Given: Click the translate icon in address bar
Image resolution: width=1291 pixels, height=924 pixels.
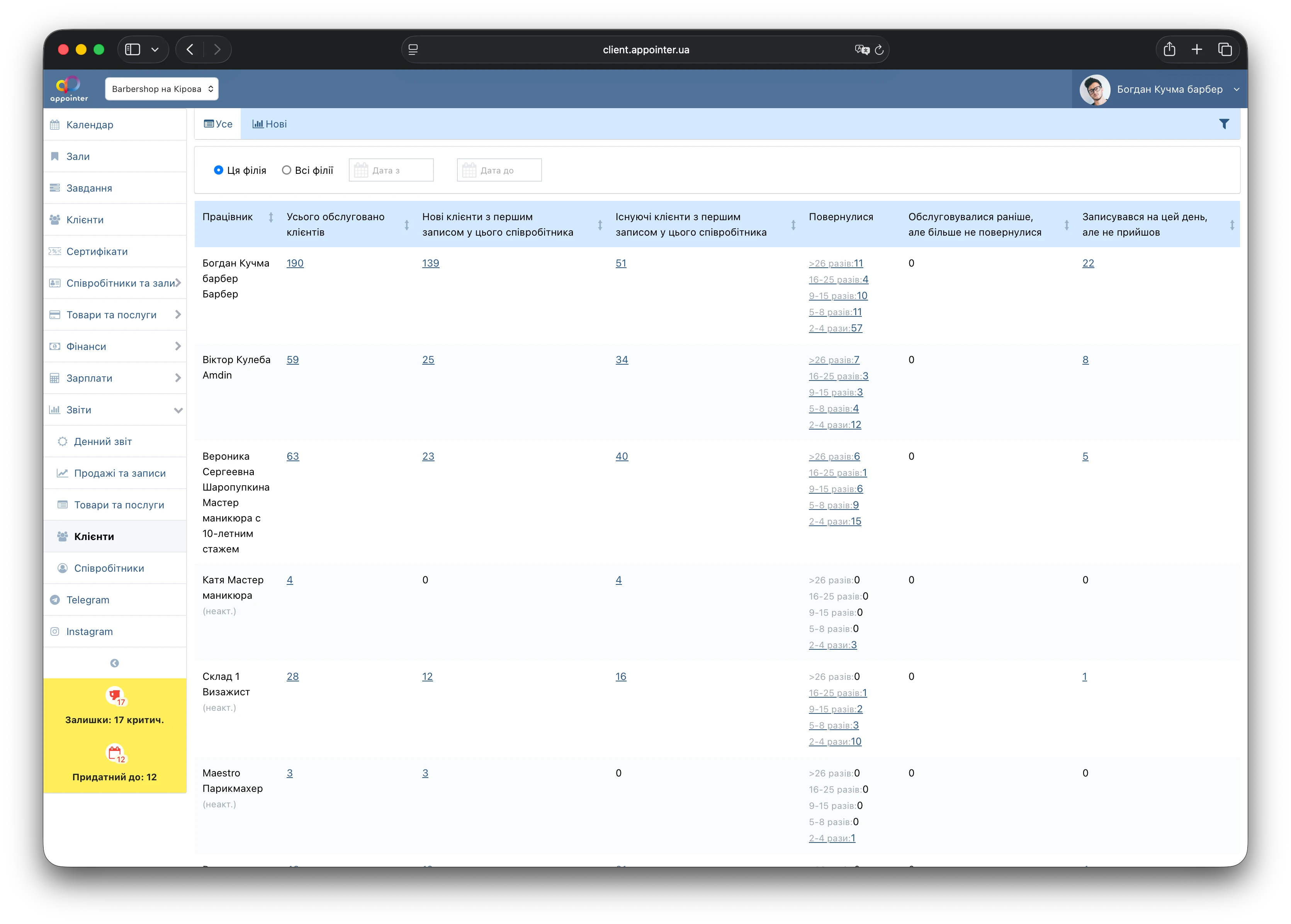Looking at the screenshot, I should coord(862,50).
